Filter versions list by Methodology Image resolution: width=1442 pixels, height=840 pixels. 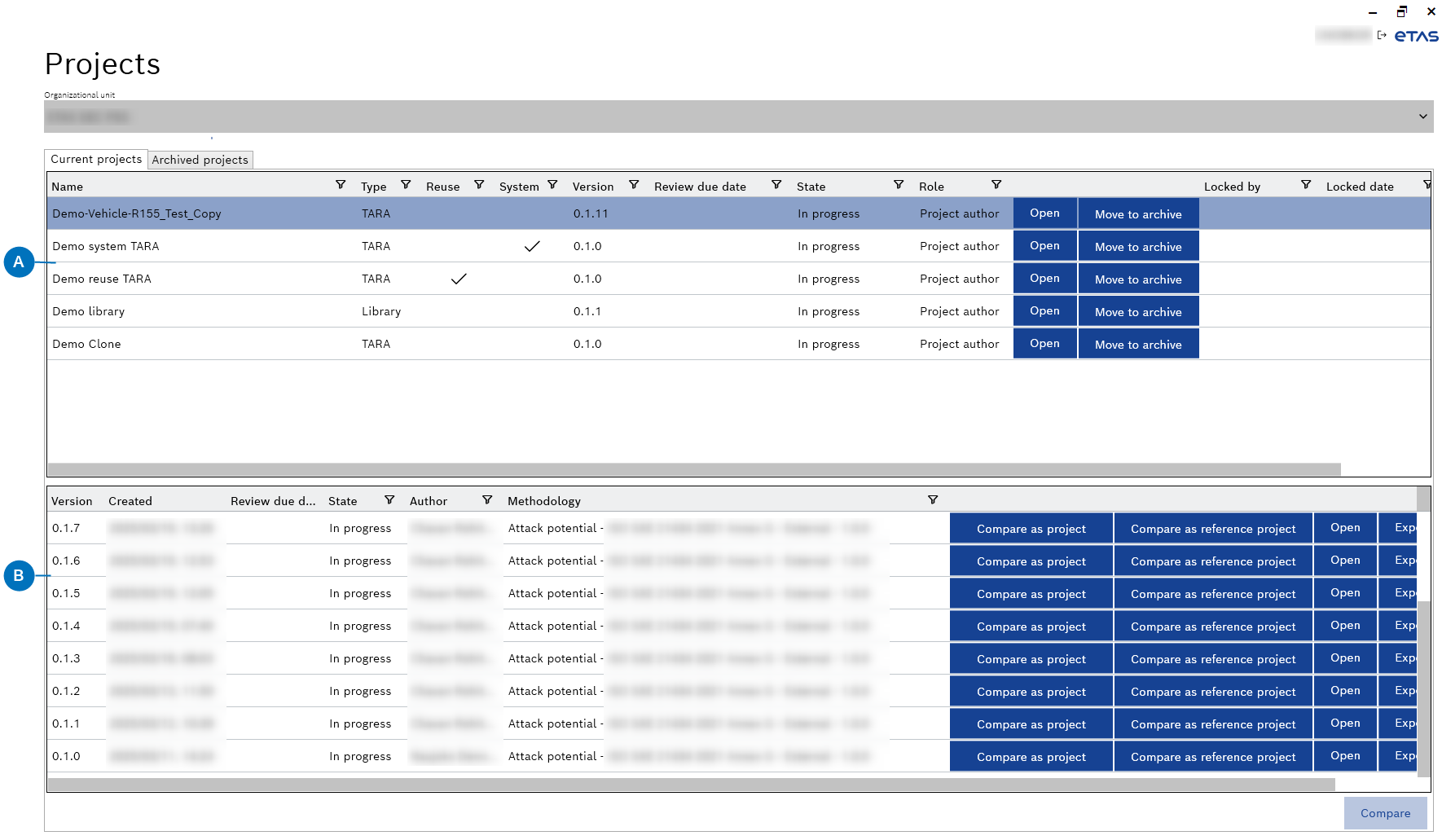(x=933, y=500)
